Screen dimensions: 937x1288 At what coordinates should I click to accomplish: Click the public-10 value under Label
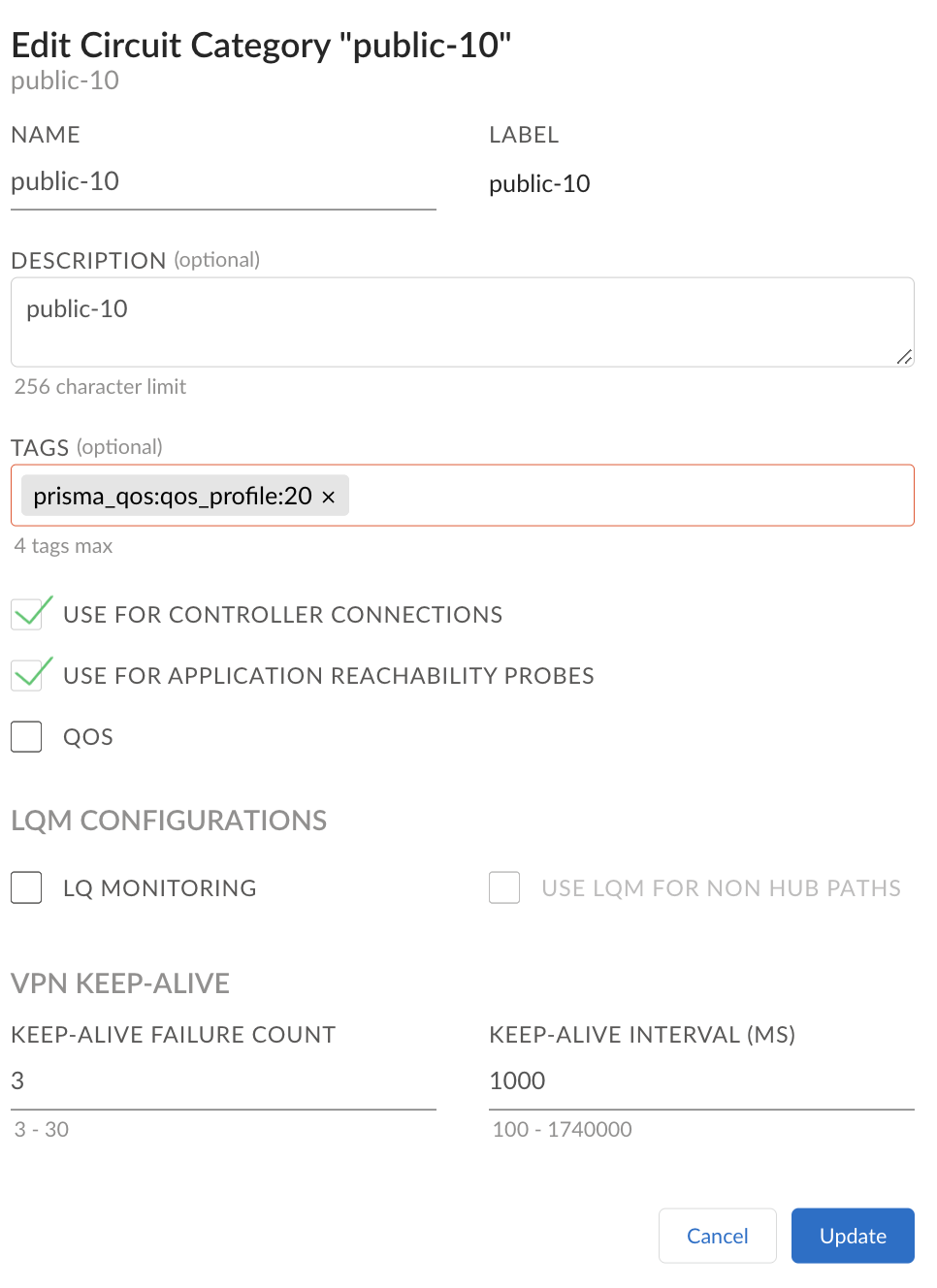[x=539, y=184]
